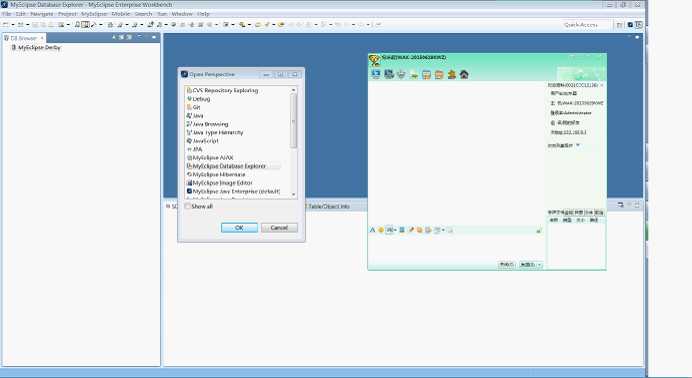Open the MyEclipse menu

tap(94, 14)
